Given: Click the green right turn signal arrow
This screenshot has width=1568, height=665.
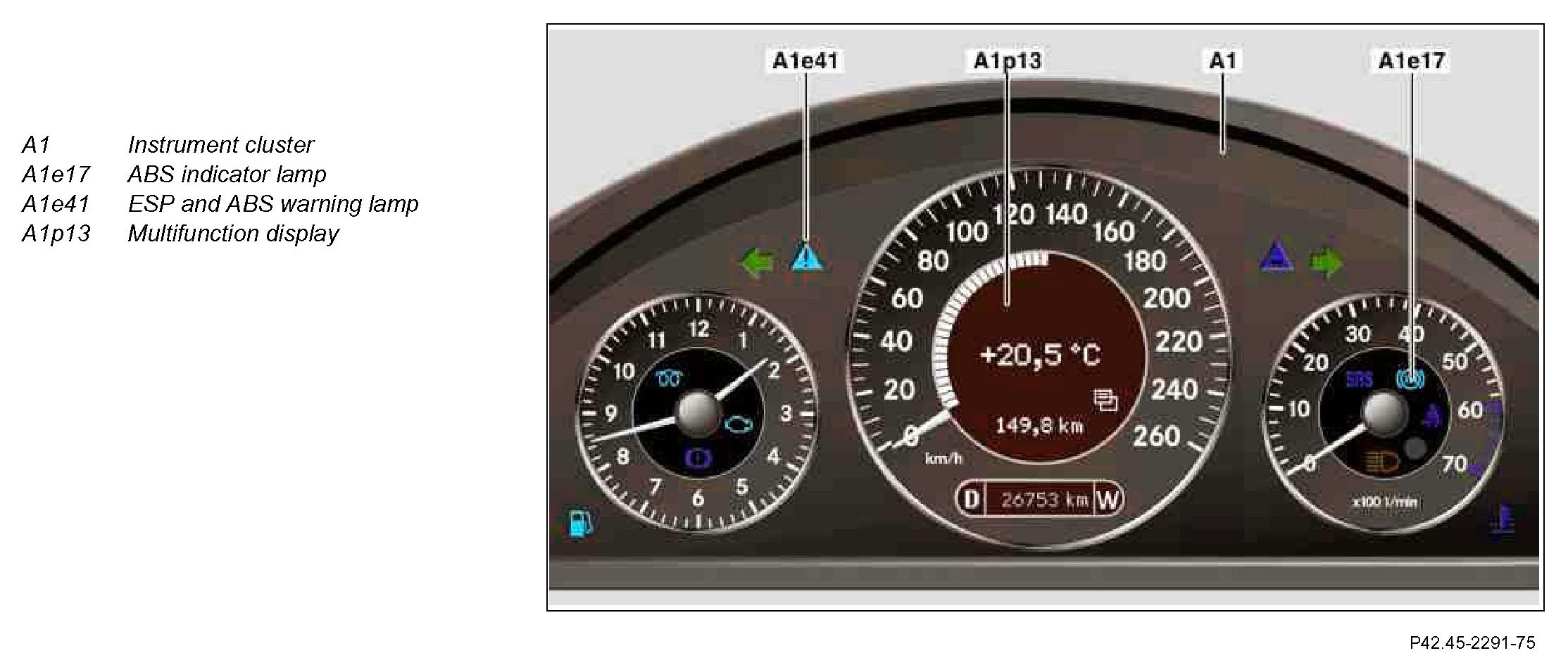Looking at the screenshot, I should 1326,263.
